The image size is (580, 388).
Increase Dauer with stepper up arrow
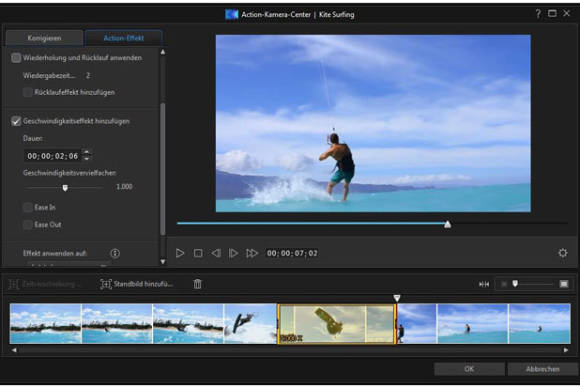click(x=87, y=152)
